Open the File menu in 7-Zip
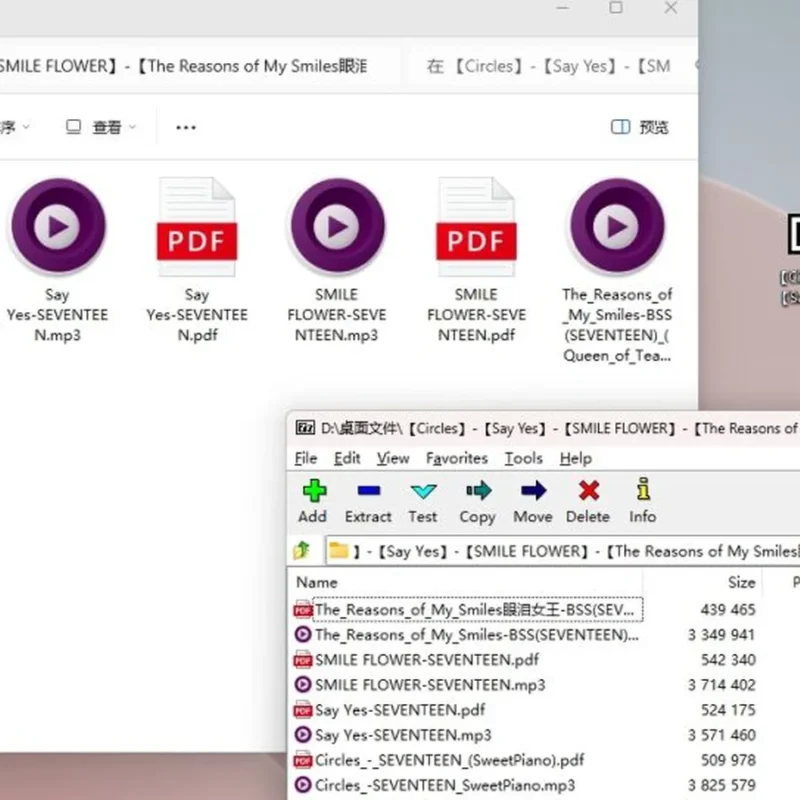This screenshot has width=800, height=800. pos(306,458)
